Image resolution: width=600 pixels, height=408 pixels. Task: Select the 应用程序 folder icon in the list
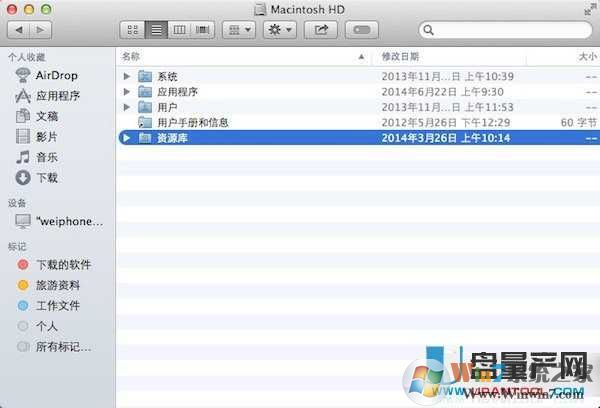point(145,92)
